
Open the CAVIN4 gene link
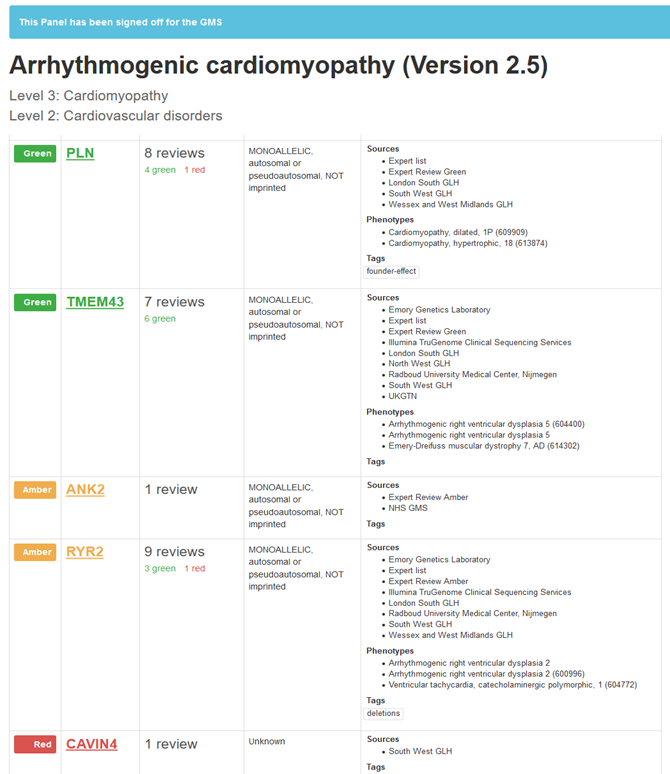click(91, 743)
